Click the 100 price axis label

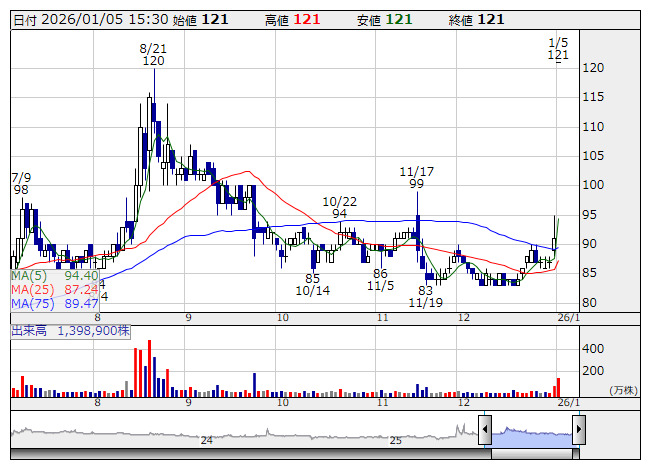[x=593, y=185]
